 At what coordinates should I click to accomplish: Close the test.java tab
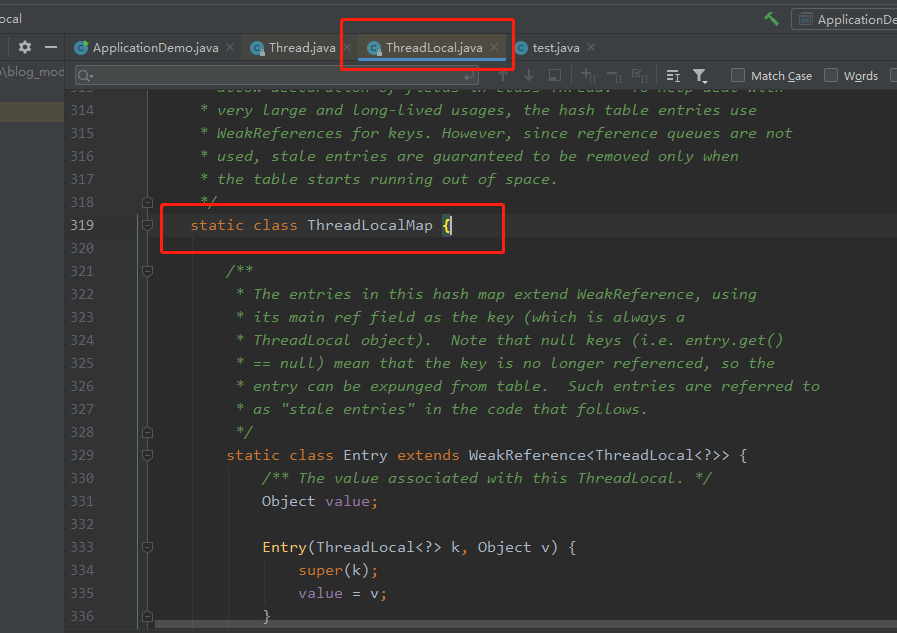point(591,47)
